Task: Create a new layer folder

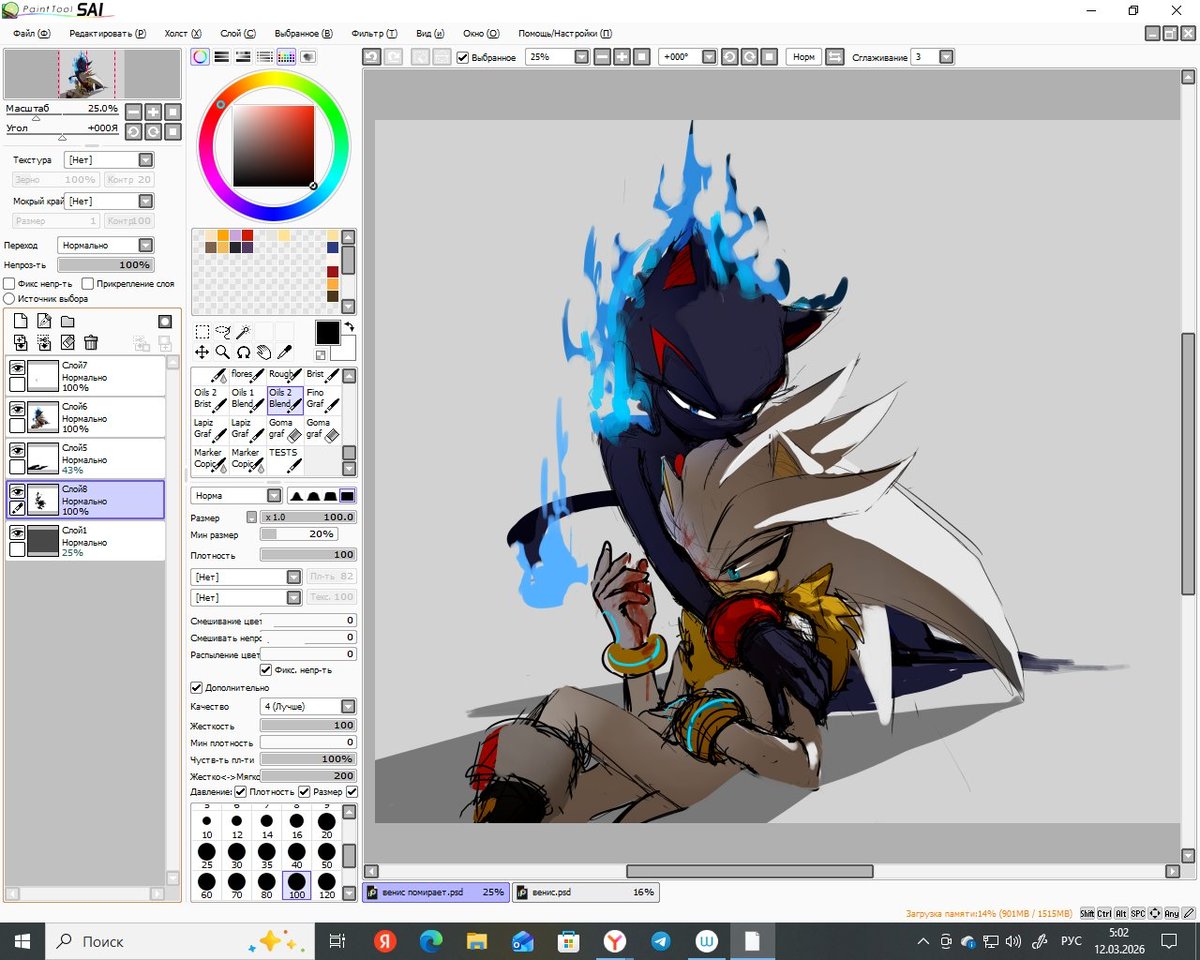Action: [68, 321]
